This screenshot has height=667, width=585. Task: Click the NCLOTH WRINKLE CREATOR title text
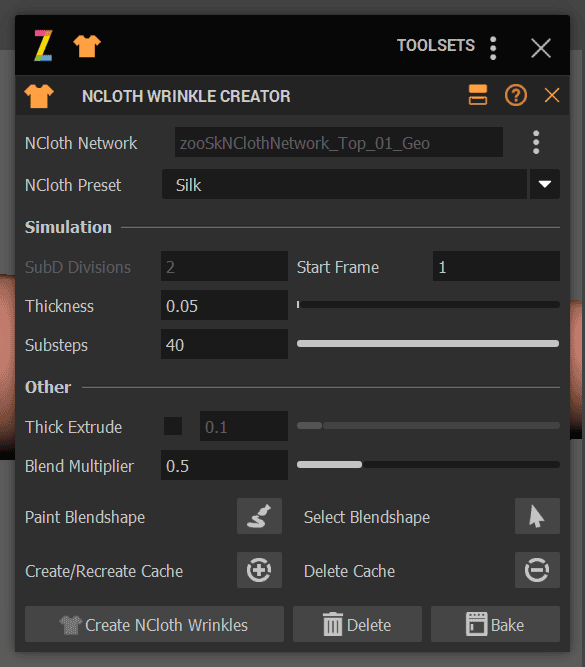point(186,96)
